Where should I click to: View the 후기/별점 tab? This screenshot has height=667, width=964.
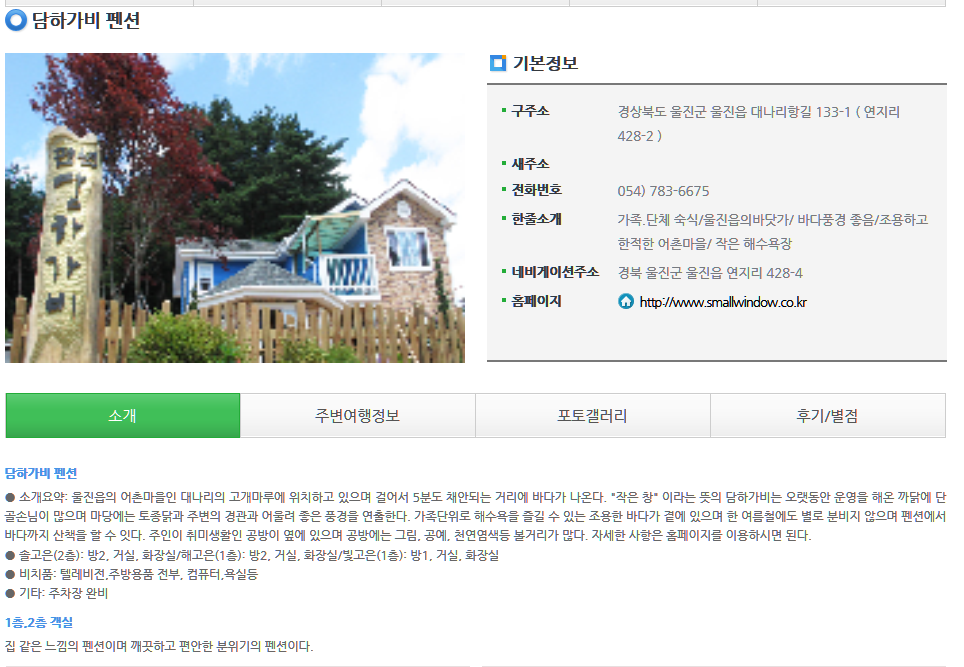[x=828, y=416]
